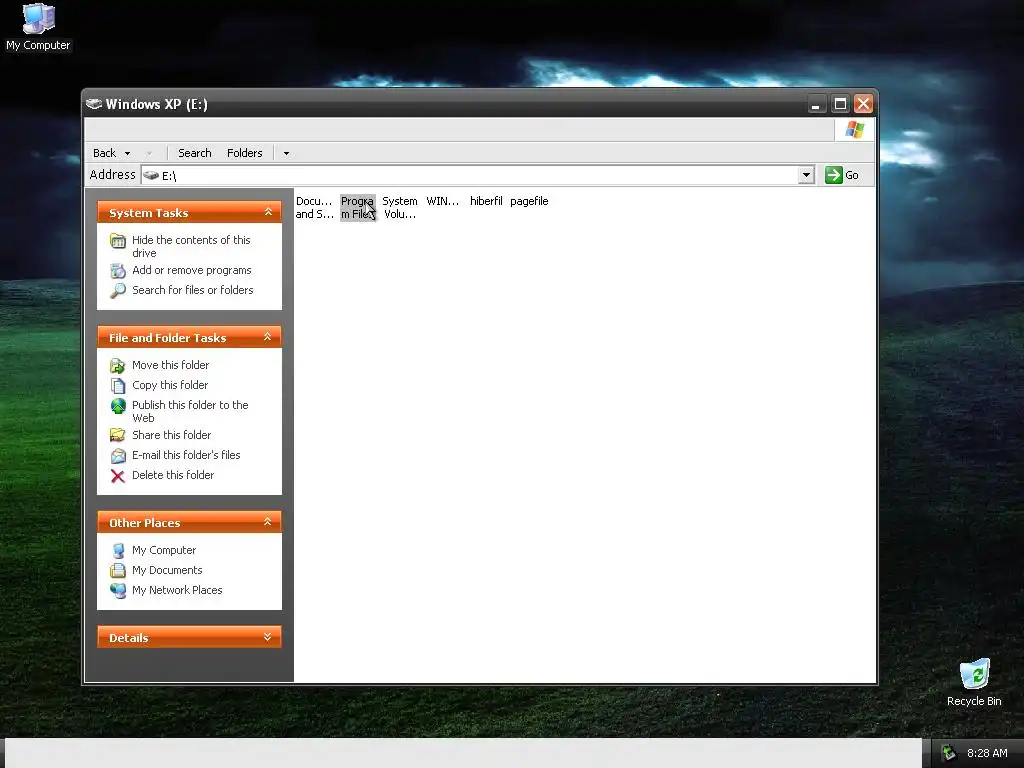
Task: Click the Publish this folder to the Web globe icon
Action: (118, 406)
